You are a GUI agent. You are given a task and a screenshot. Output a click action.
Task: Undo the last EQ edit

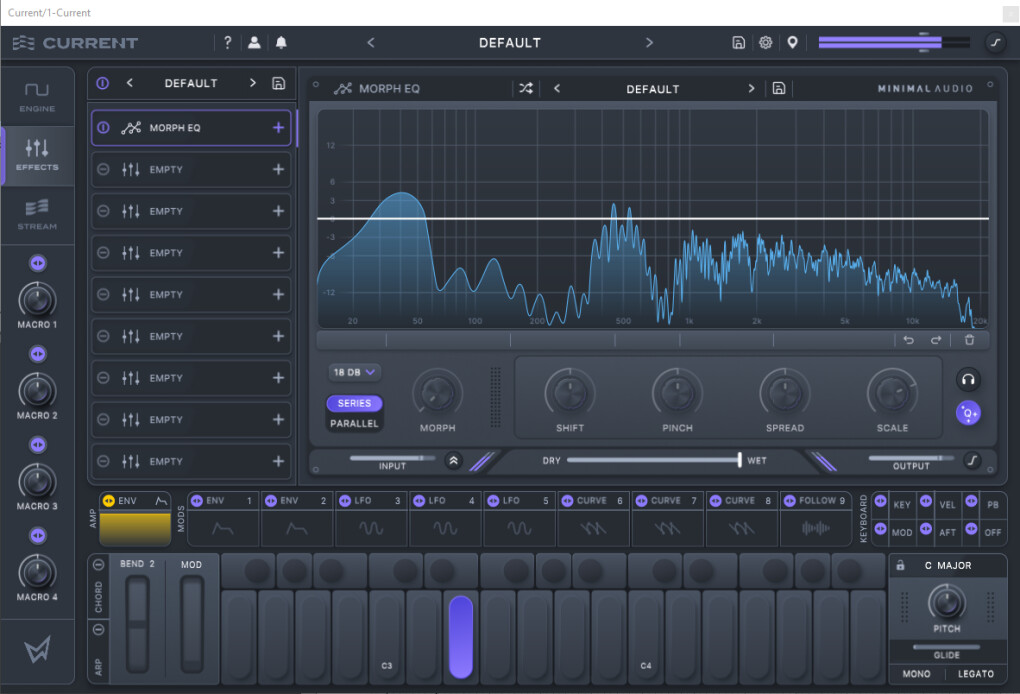[909, 340]
